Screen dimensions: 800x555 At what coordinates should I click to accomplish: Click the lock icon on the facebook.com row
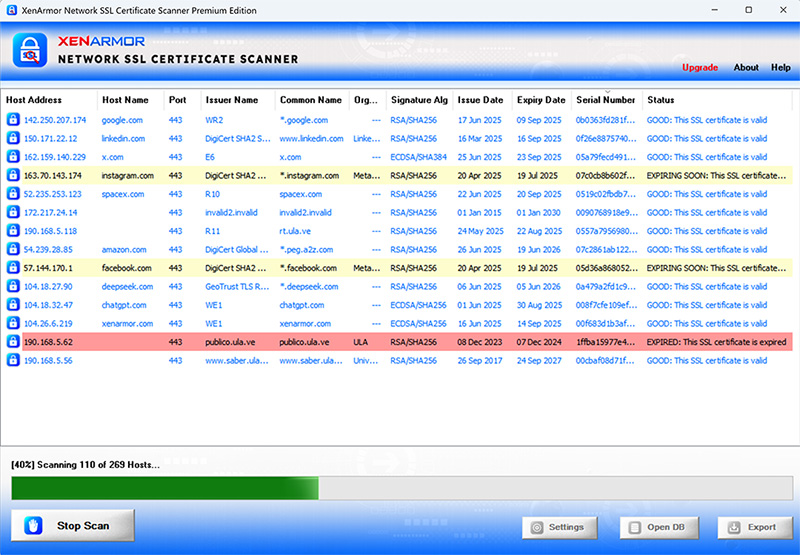click(13, 268)
